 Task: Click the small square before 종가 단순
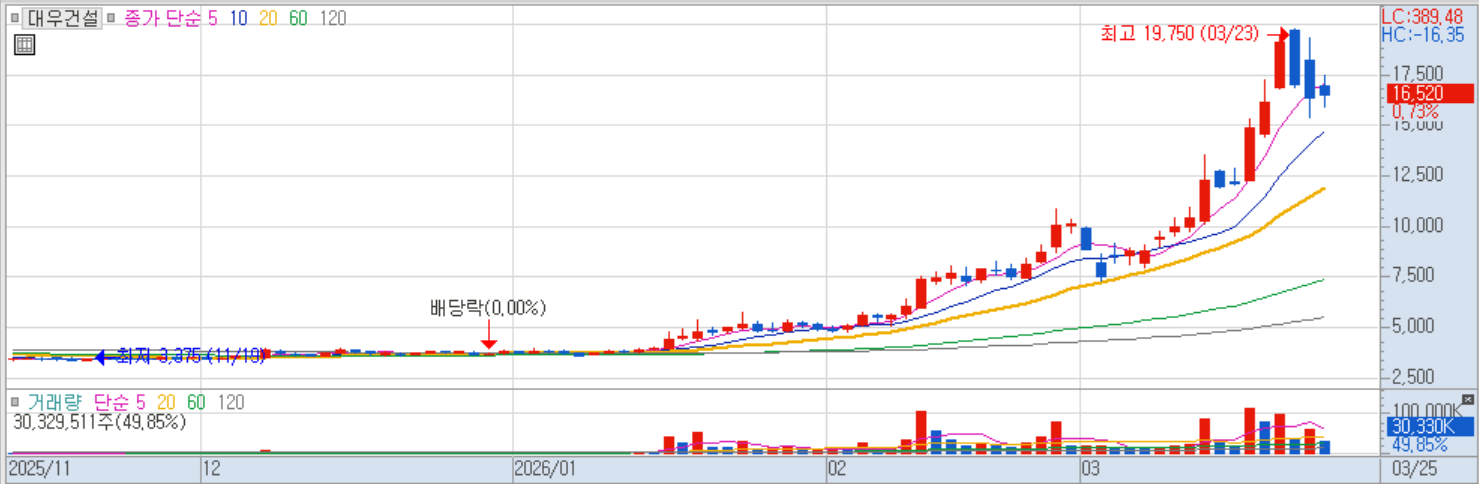(113, 18)
